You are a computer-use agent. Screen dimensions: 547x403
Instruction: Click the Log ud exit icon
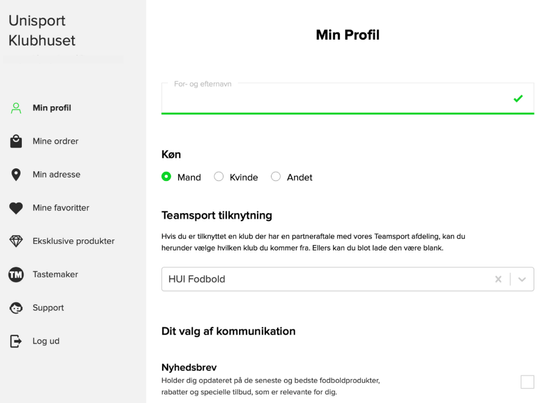point(16,341)
